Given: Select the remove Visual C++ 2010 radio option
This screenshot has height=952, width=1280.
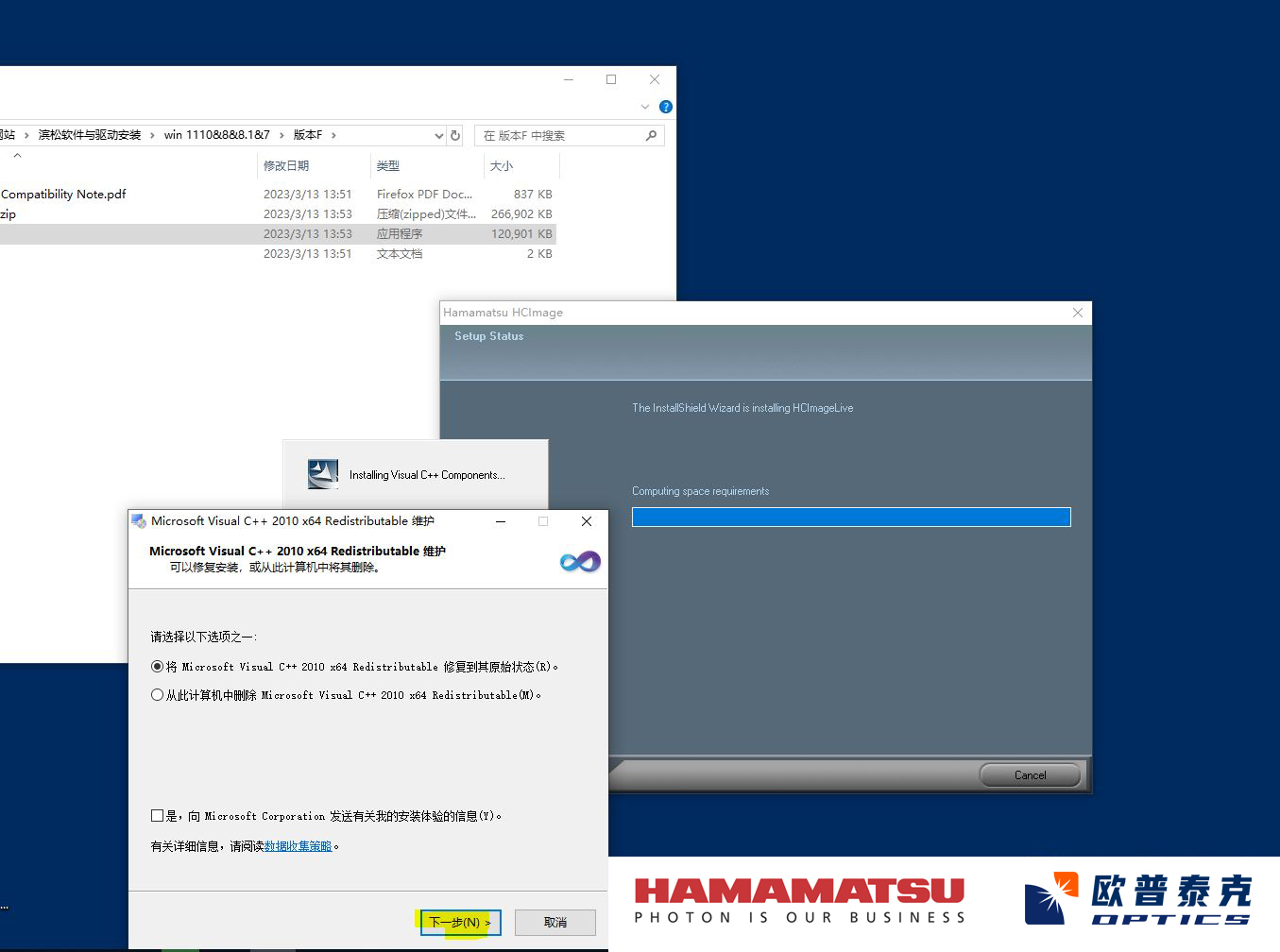Looking at the screenshot, I should (x=158, y=695).
